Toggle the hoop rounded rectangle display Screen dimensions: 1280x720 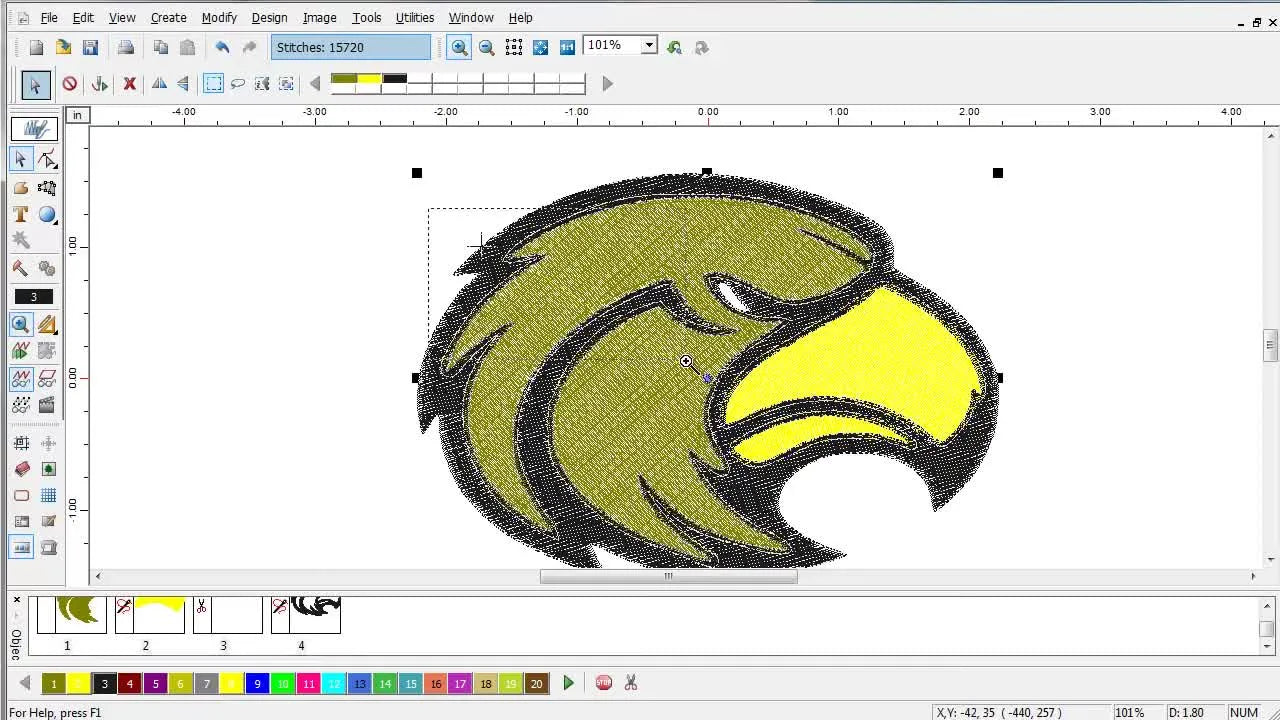(x=21, y=495)
